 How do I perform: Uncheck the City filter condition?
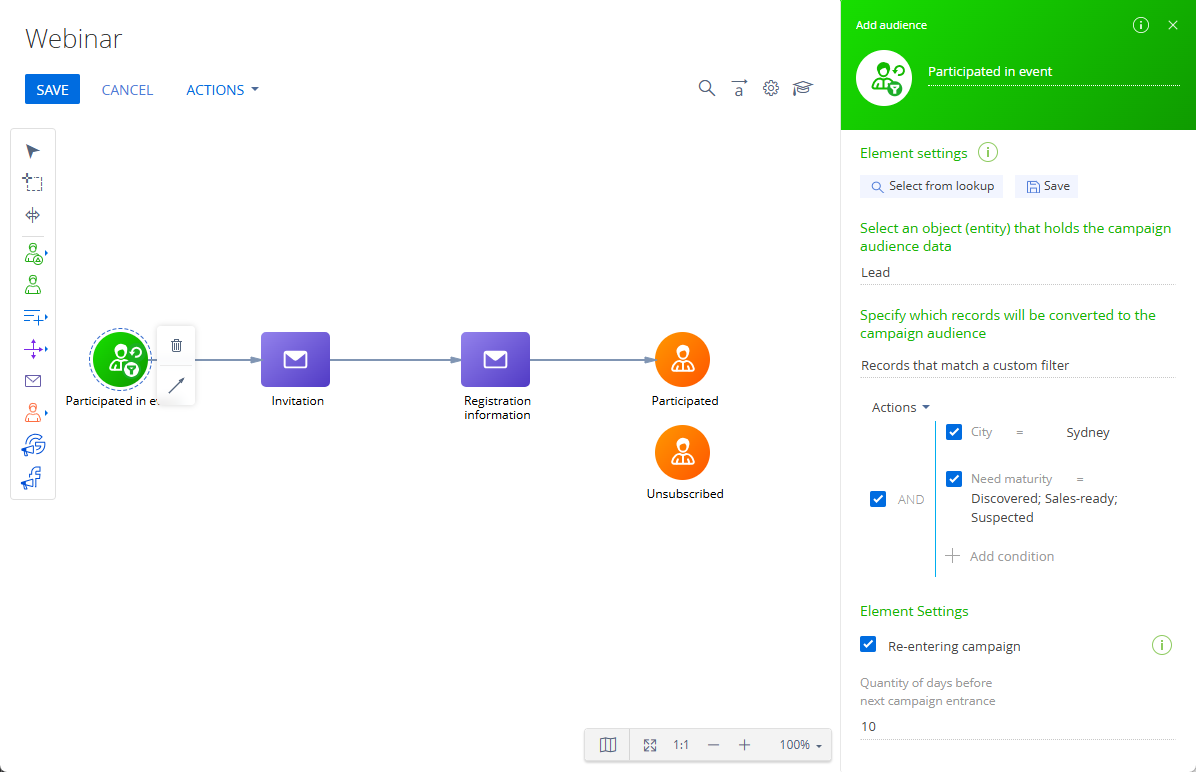pyautogui.click(x=953, y=432)
